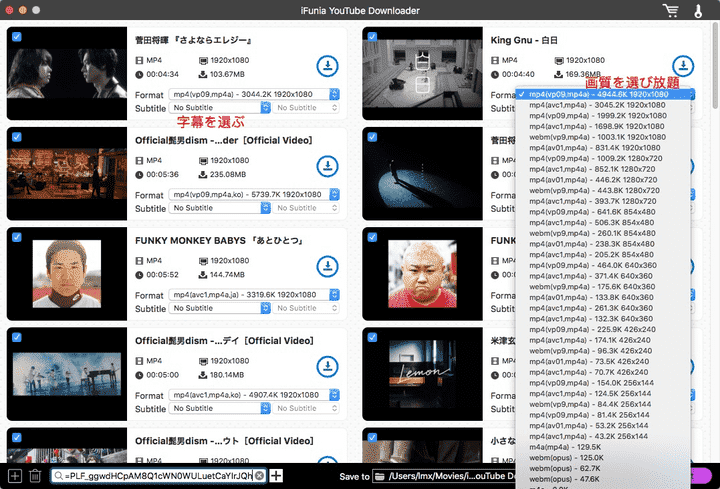Open second Subtitle dropdown for Official髭男dism ...デイ
The image size is (720, 489).
point(306,408)
